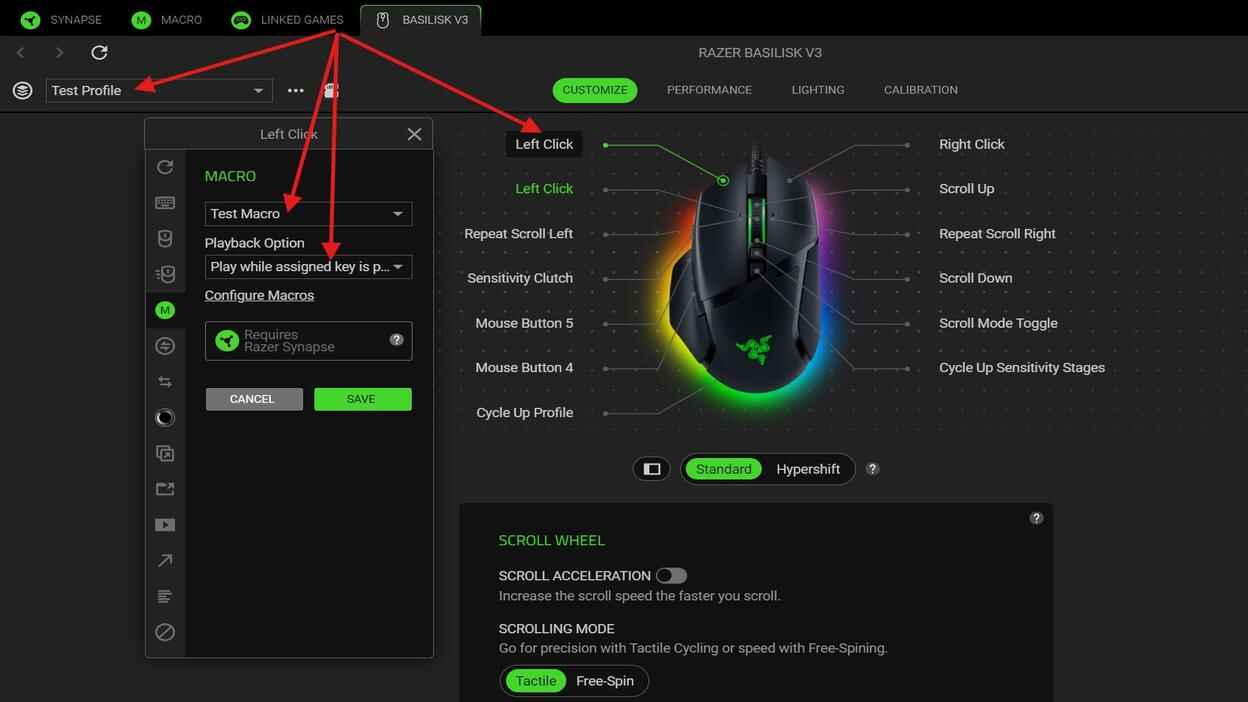
Task: Open the Linked Games tab
Action: tap(287, 20)
